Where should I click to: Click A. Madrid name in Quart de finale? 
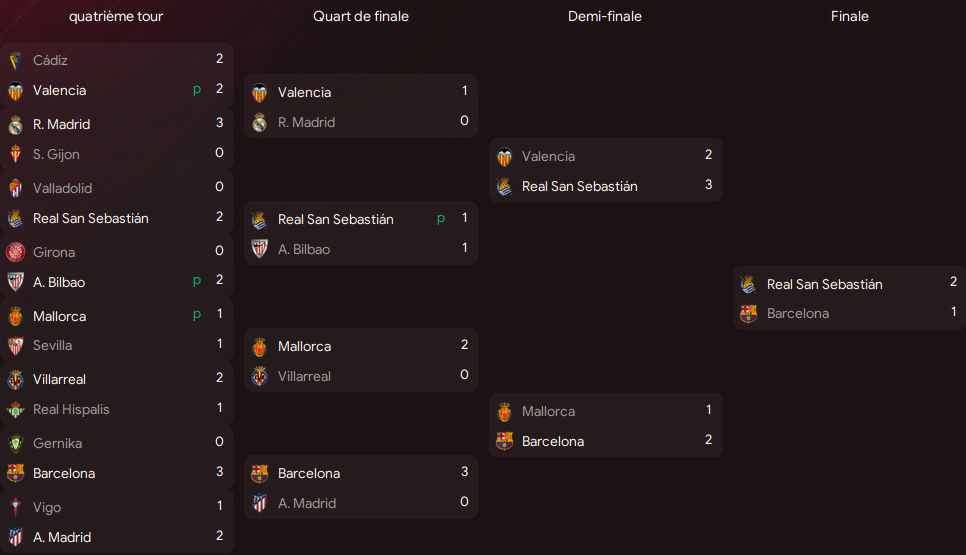(308, 503)
